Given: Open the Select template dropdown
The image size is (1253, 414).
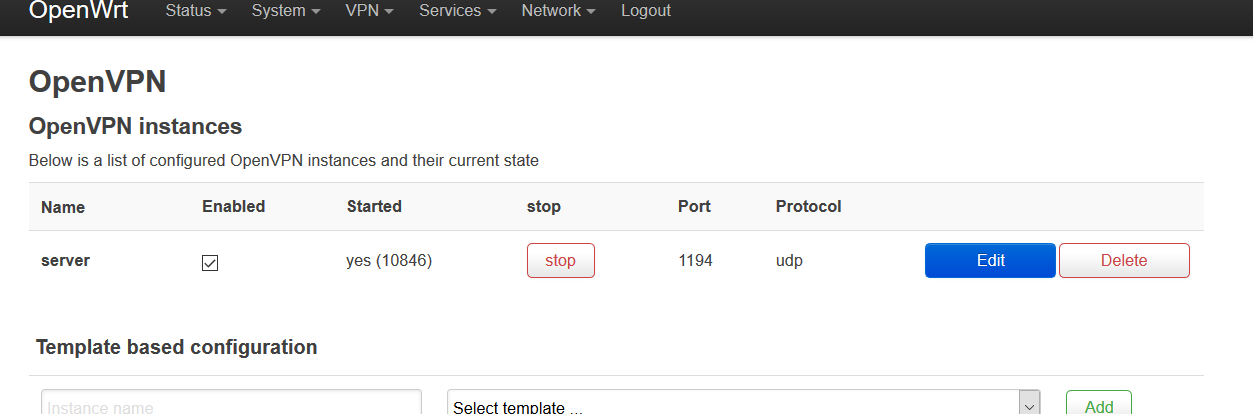Looking at the screenshot, I should pos(735,405).
